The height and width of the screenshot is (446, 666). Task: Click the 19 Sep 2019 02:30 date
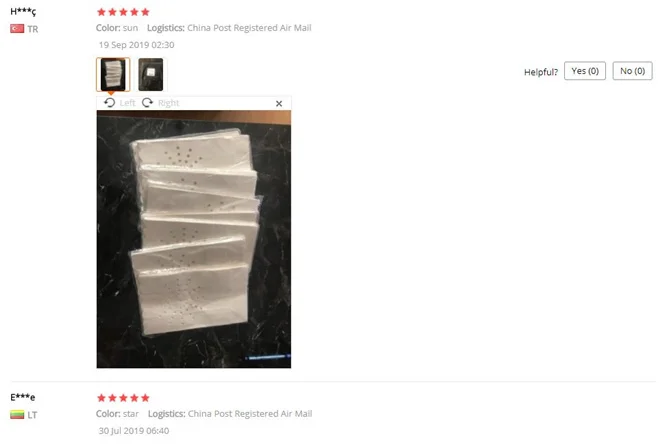136,45
